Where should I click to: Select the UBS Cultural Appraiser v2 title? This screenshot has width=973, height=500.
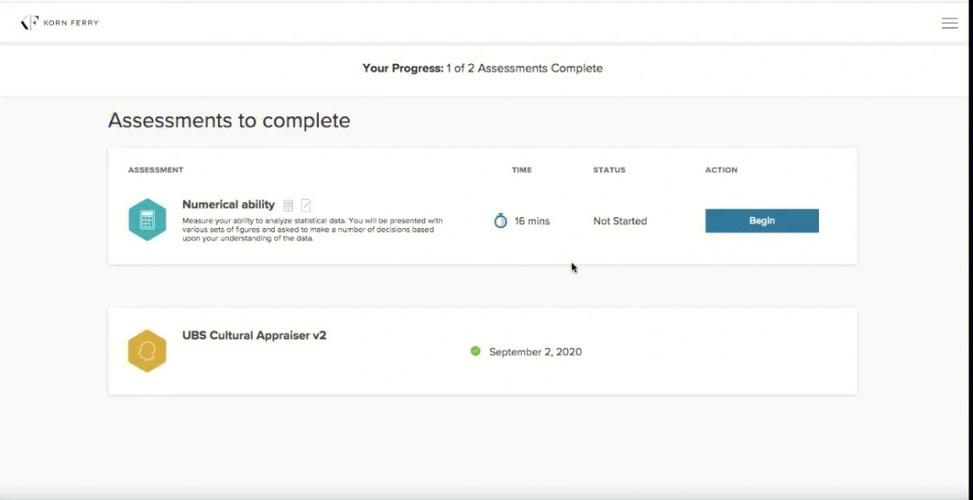254,336
